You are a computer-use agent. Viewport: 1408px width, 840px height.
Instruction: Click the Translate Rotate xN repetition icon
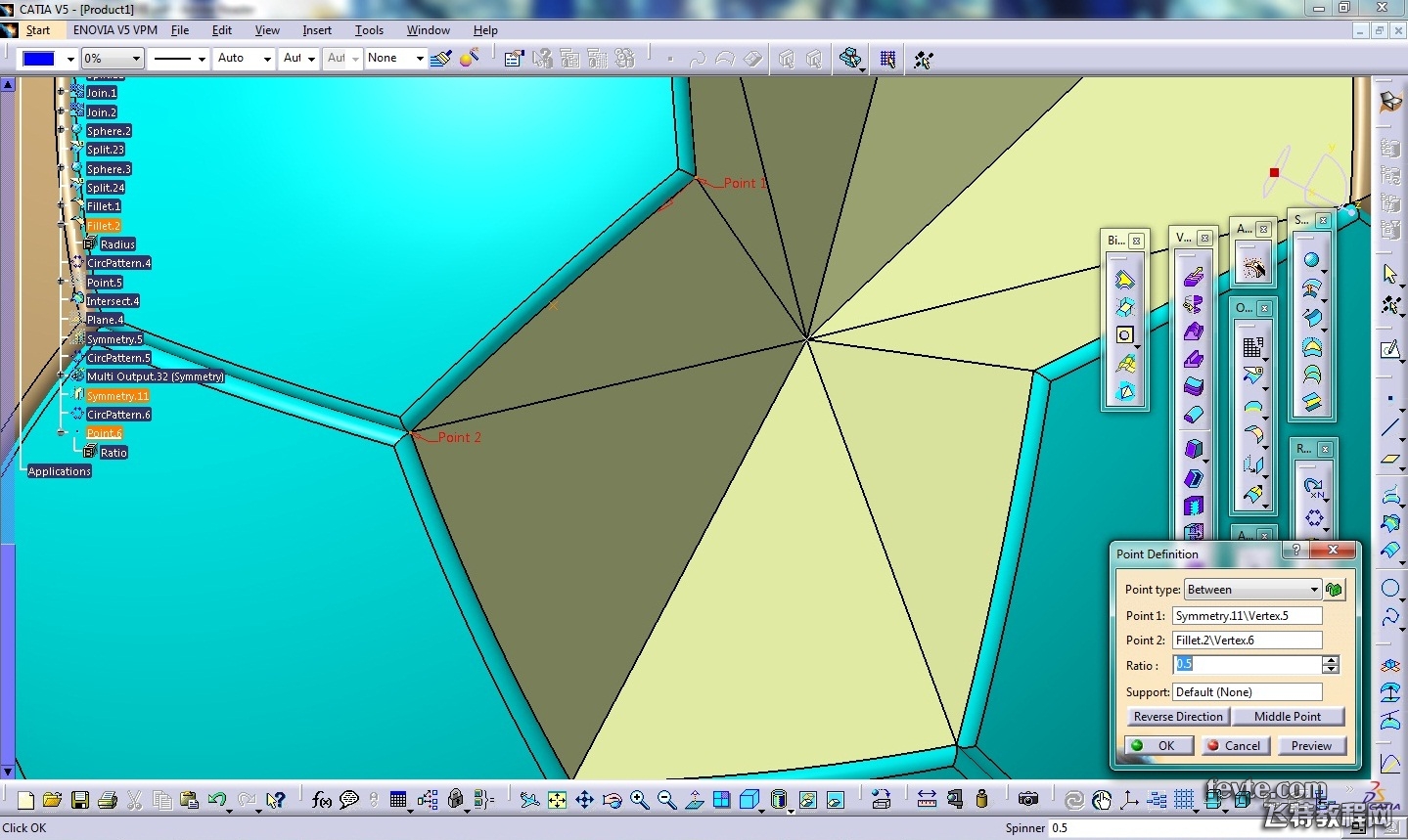1313,487
